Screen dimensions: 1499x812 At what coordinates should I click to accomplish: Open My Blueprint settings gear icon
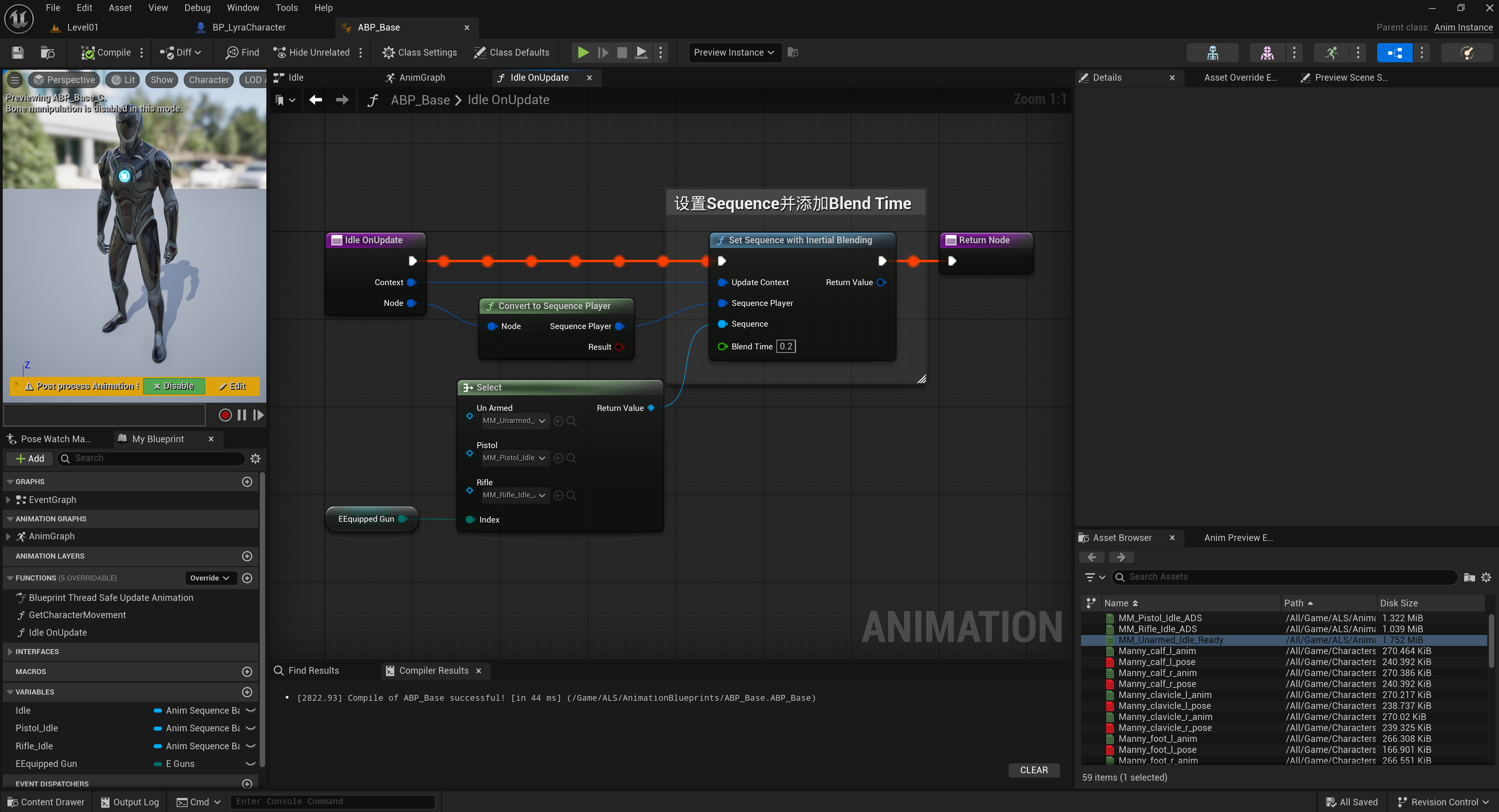[255, 459]
